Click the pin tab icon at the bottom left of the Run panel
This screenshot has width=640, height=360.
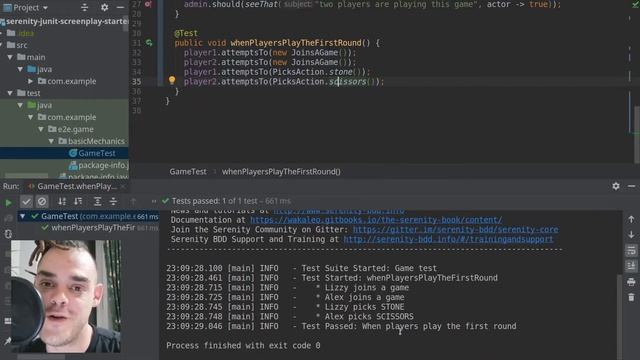pos(7,341)
